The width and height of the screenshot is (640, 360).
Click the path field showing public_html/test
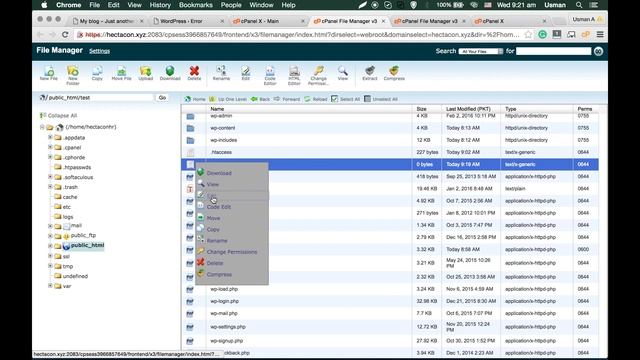click(100, 98)
